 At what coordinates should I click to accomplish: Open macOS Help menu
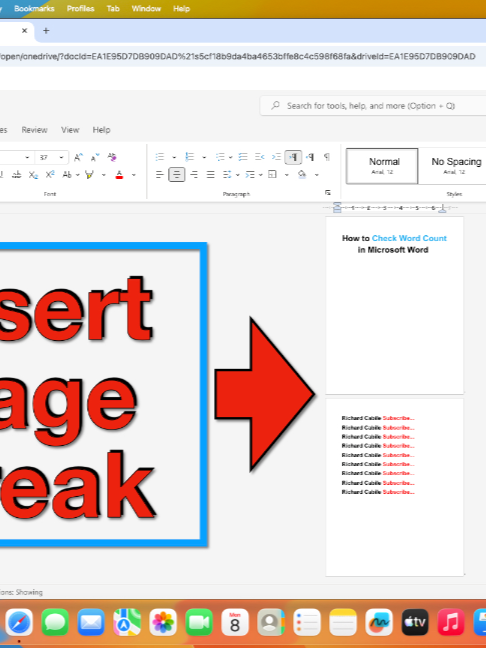click(x=181, y=8)
